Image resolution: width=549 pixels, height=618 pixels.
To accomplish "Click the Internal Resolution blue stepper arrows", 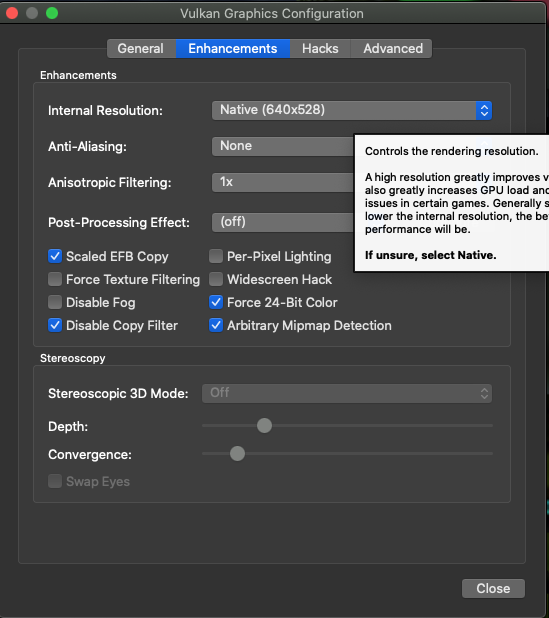I will pyautogui.click(x=484, y=110).
